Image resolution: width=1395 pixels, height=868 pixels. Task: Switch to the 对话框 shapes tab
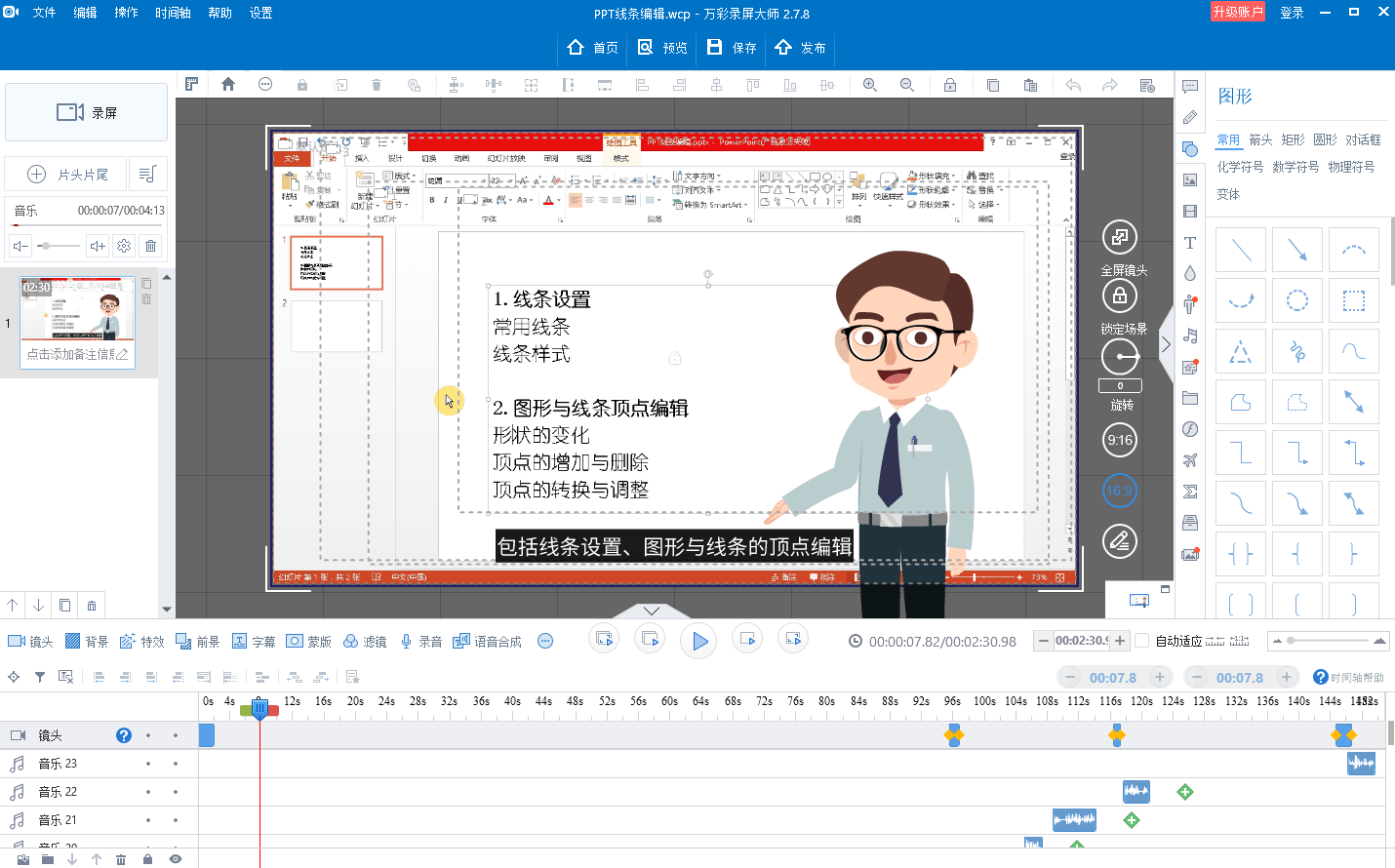pyautogui.click(x=1363, y=139)
